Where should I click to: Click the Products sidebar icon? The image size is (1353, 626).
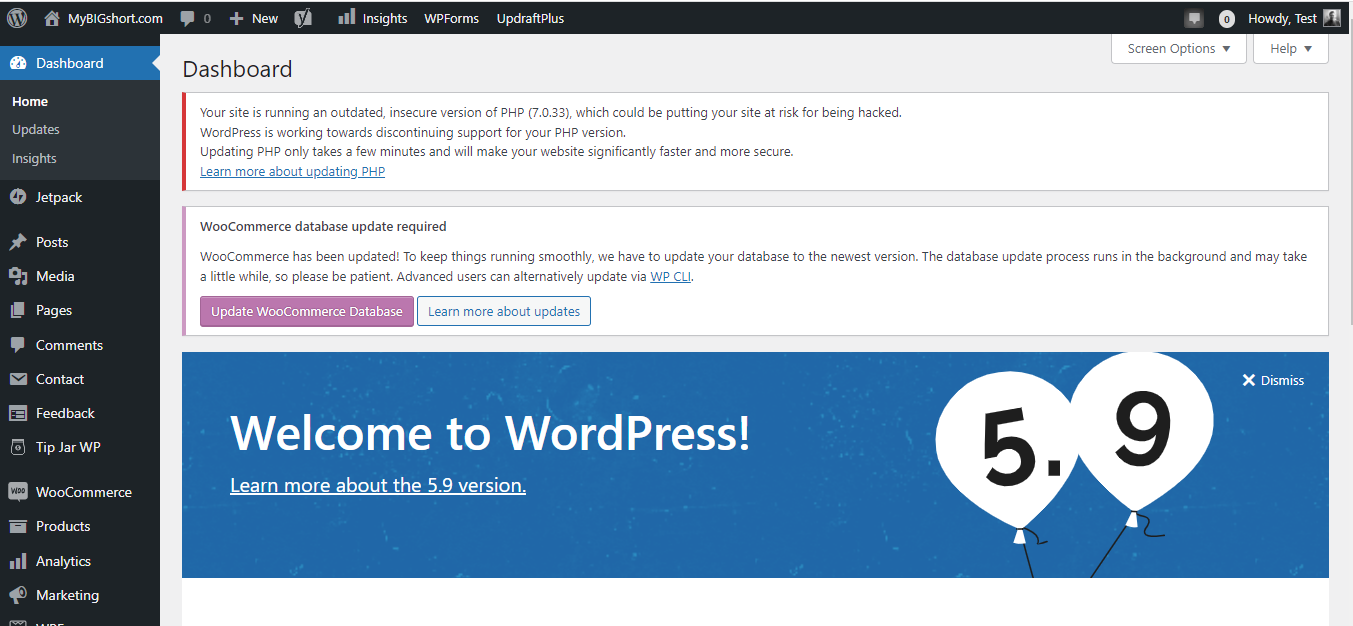[x=20, y=526]
